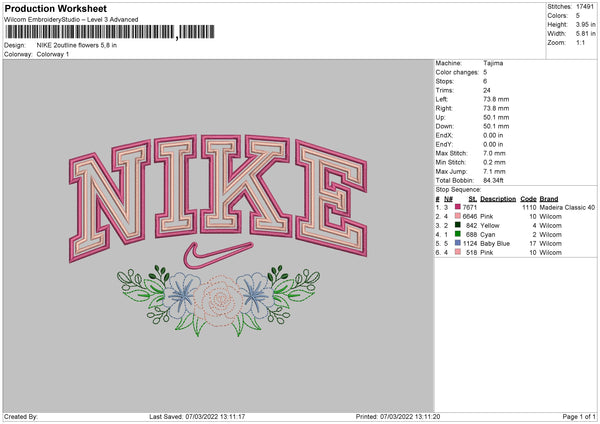Click code 1110 in the first stop row

click(529, 207)
